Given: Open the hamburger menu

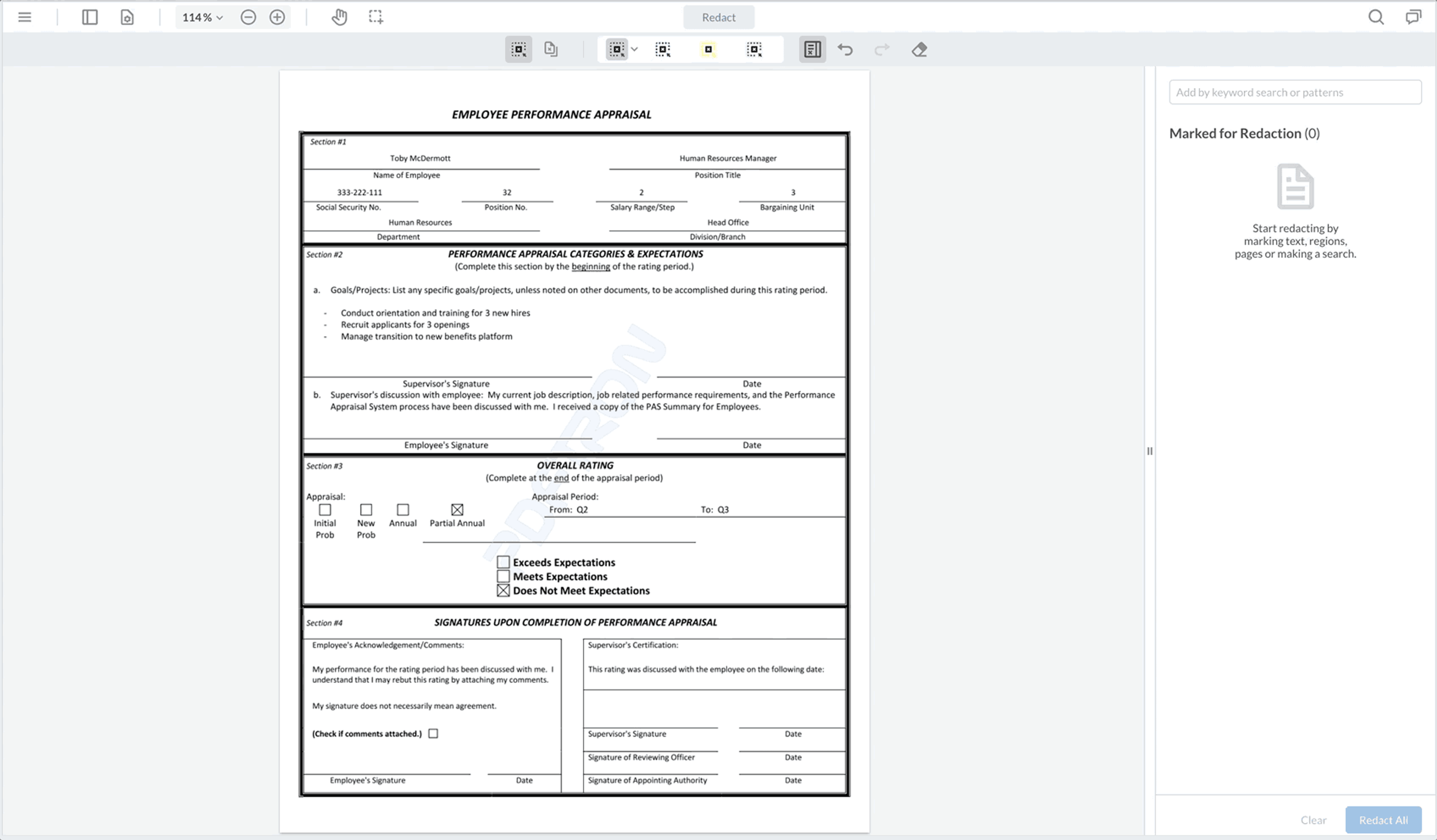Looking at the screenshot, I should (x=25, y=17).
